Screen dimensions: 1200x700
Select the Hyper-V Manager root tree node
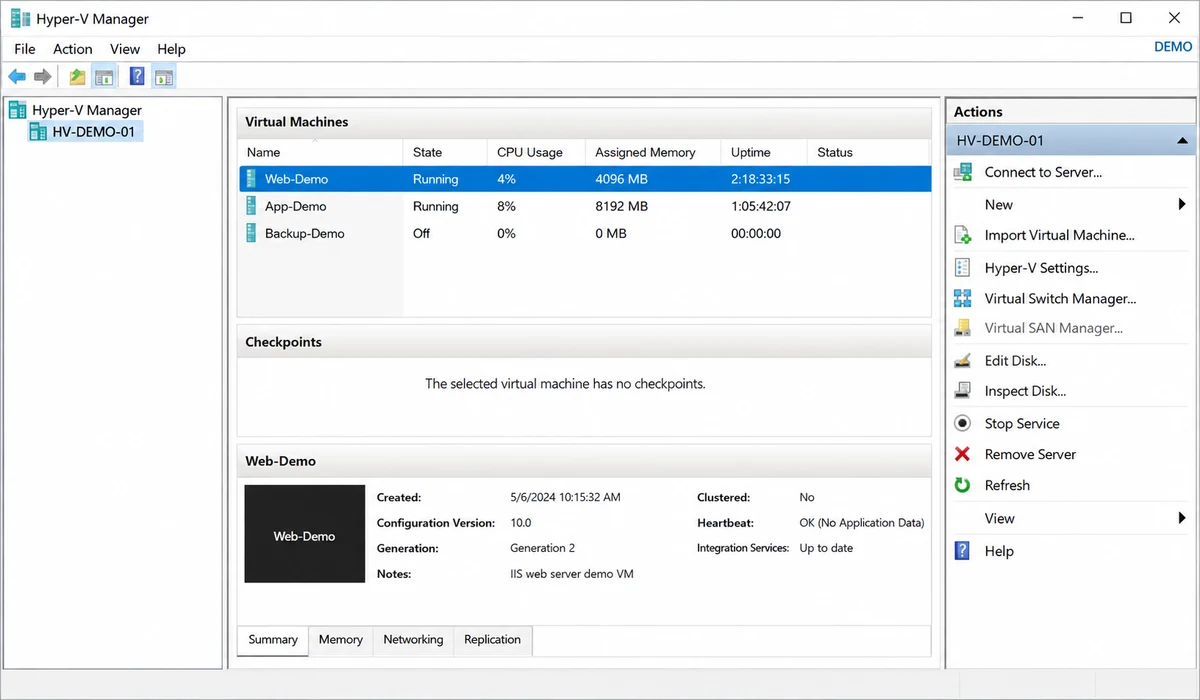pyautogui.click(x=87, y=110)
